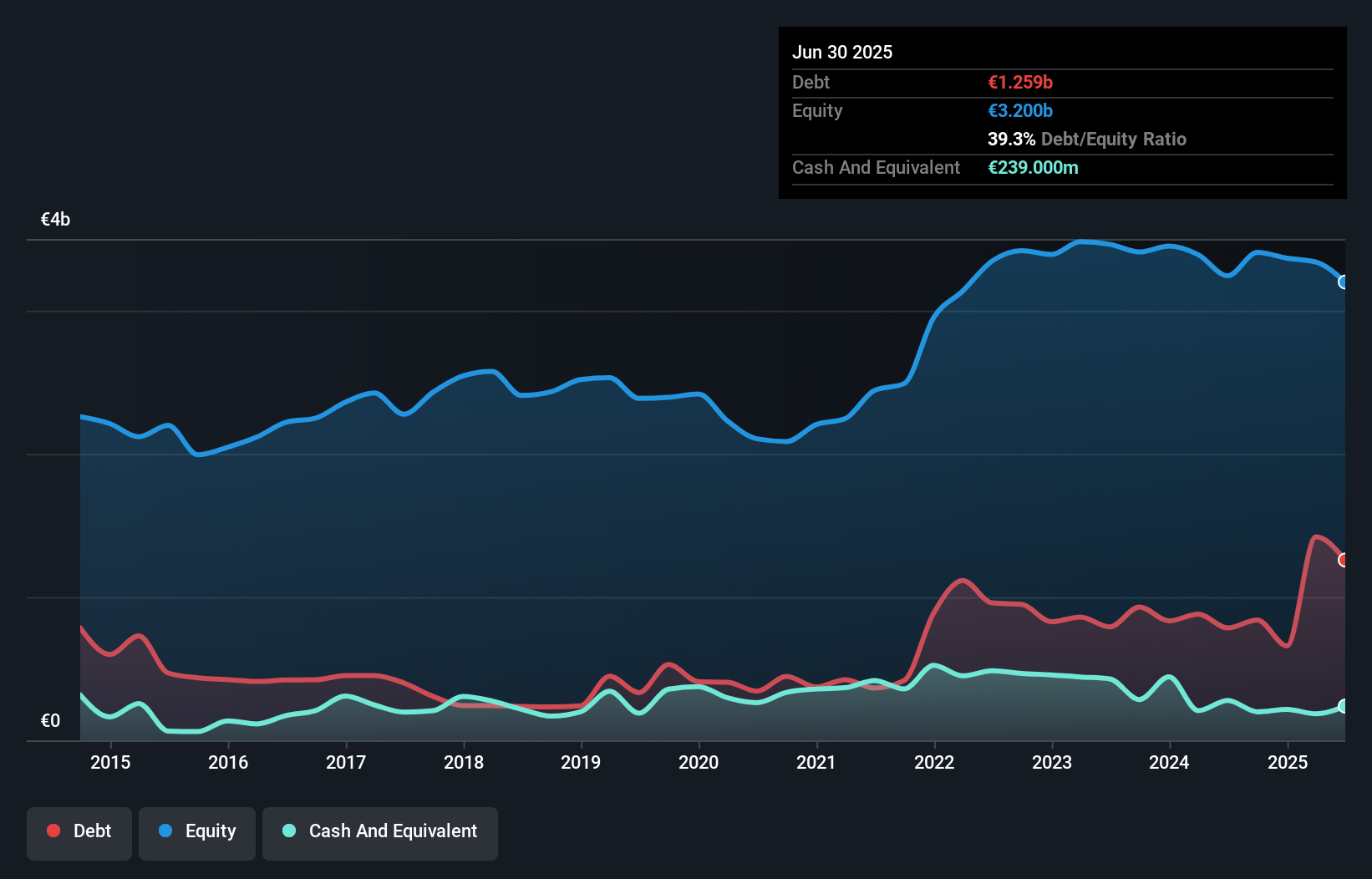Expand the Jun 30 2025 tooltip header

click(x=843, y=52)
